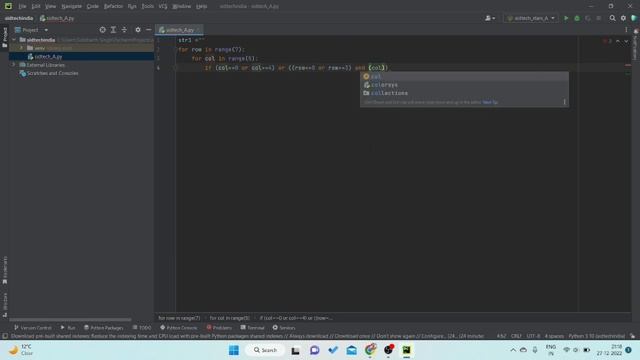Click Next Tip link in completion popup
640x360 pixels.
click(x=490, y=102)
